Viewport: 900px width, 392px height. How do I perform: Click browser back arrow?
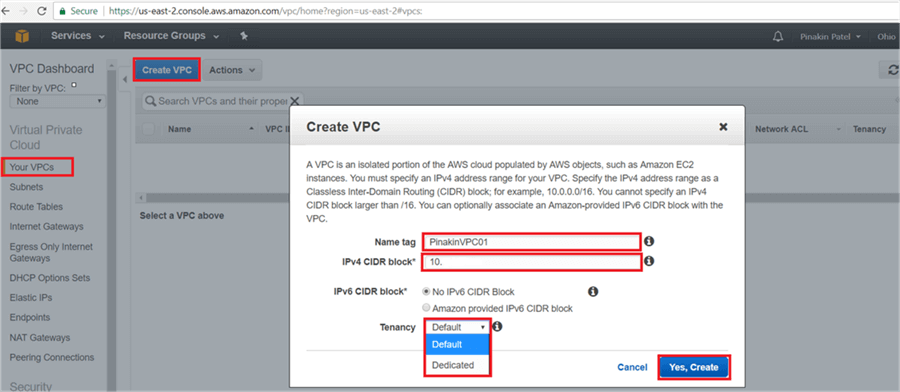[6, 11]
